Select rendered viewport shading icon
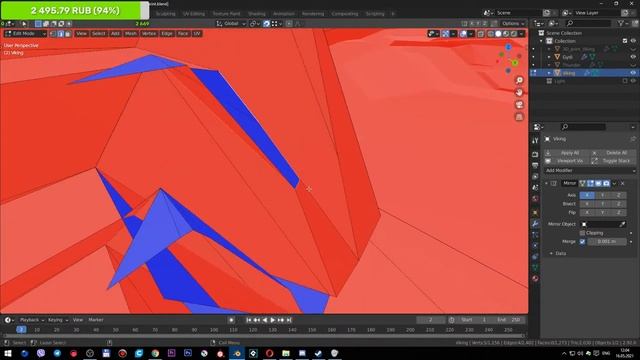 (514, 34)
